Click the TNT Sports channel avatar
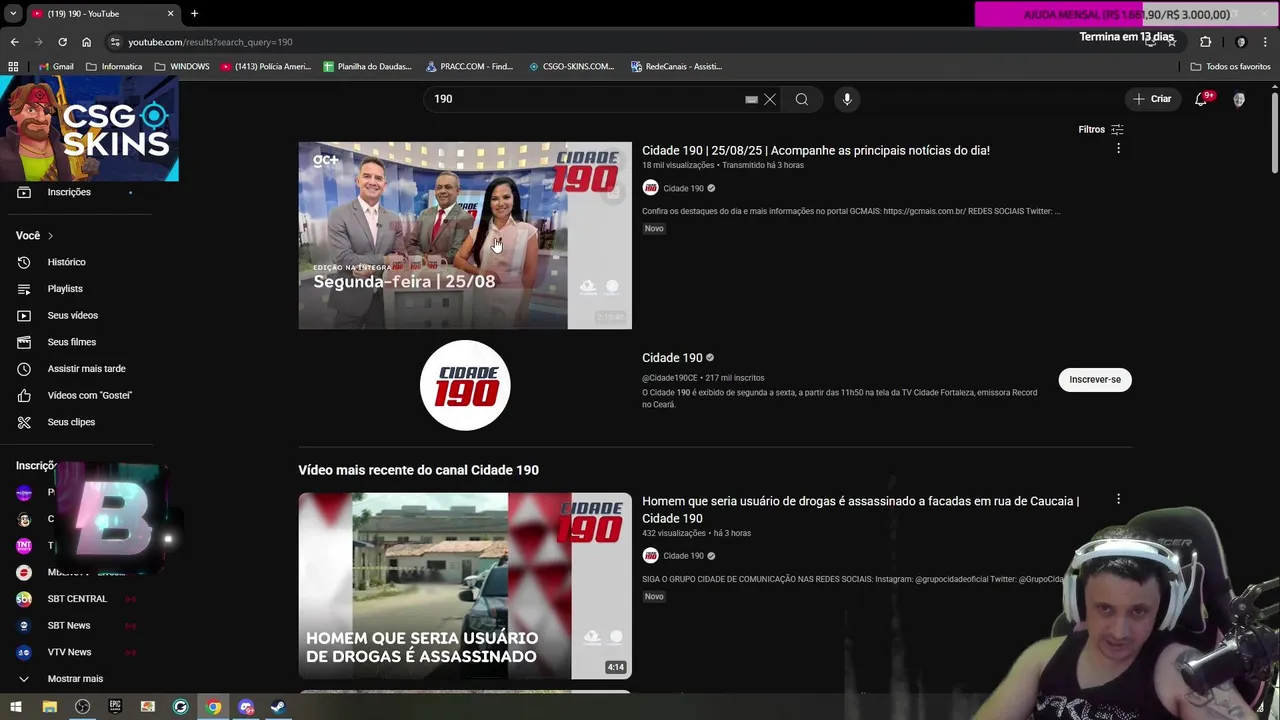 coord(24,546)
